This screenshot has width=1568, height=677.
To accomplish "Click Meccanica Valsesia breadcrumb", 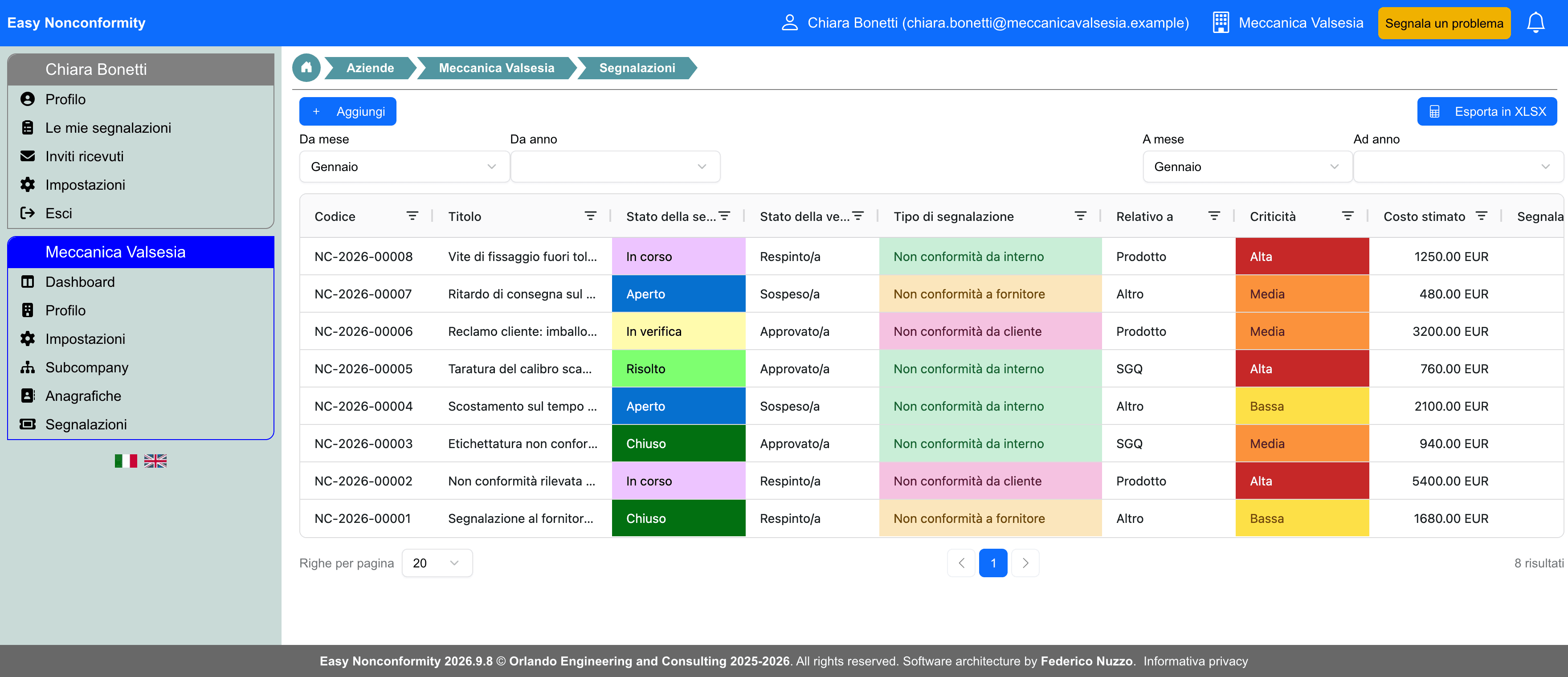I will point(497,68).
